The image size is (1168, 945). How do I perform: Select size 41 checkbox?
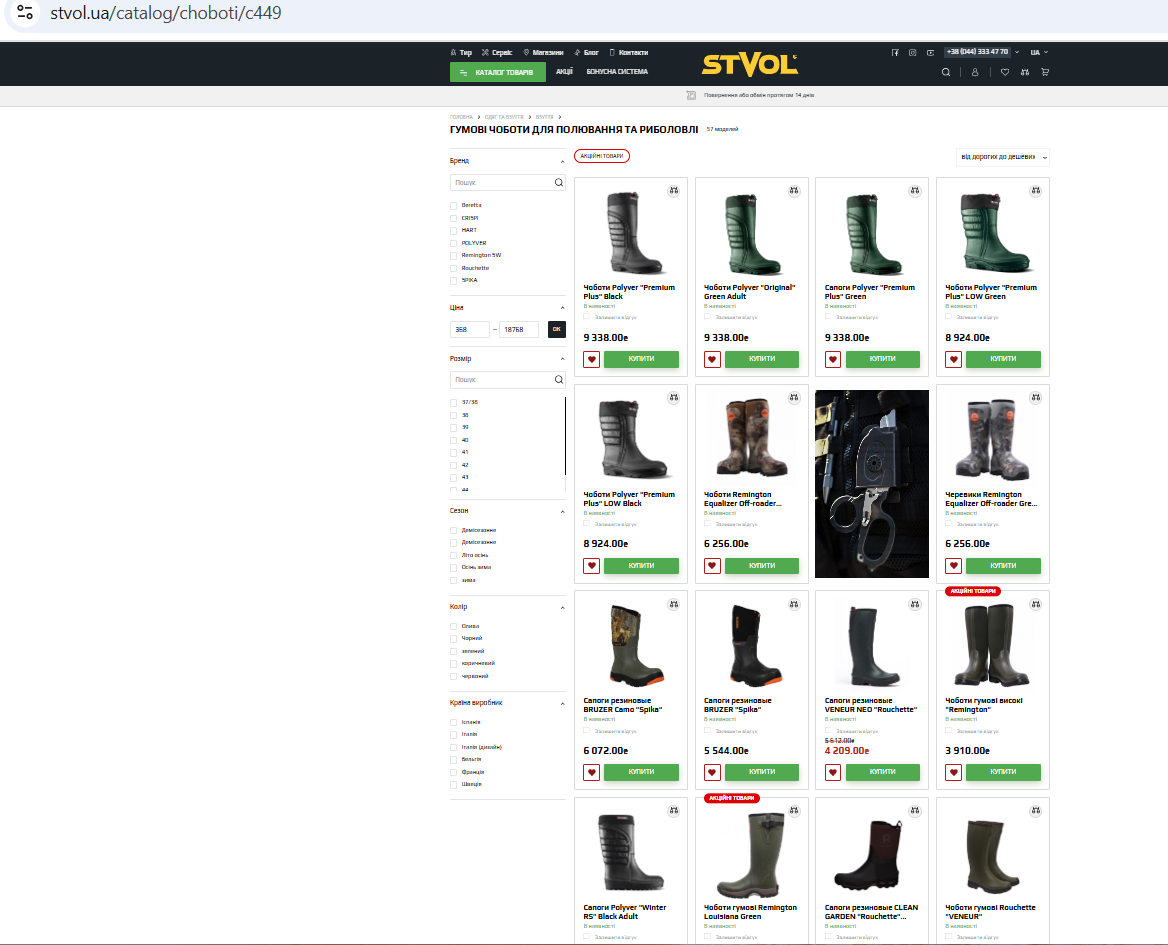pyautogui.click(x=454, y=453)
